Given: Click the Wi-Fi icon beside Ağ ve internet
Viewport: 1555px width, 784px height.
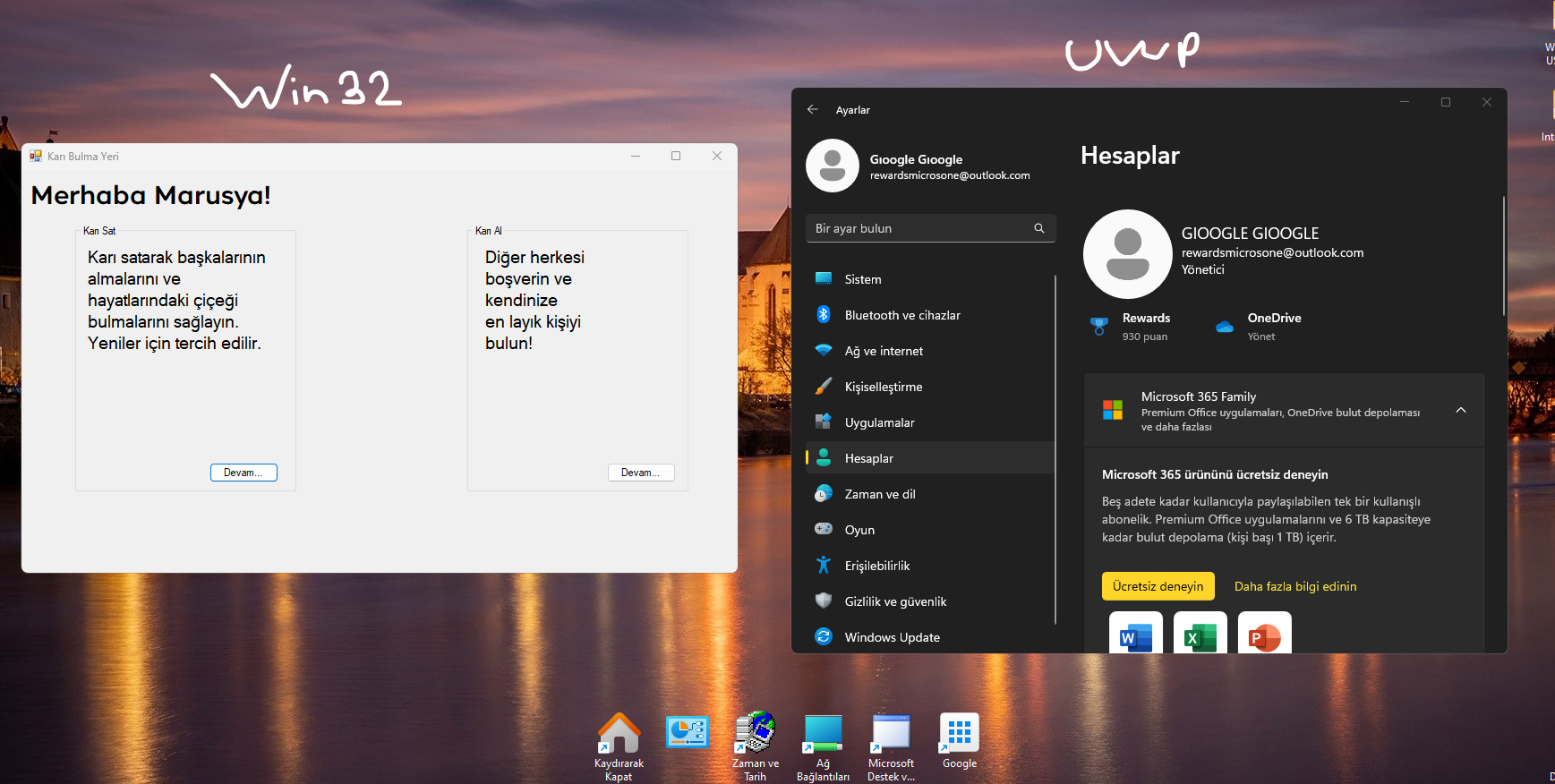Looking at the screenshot, I should pyautogui.click(x=824, y=351).
